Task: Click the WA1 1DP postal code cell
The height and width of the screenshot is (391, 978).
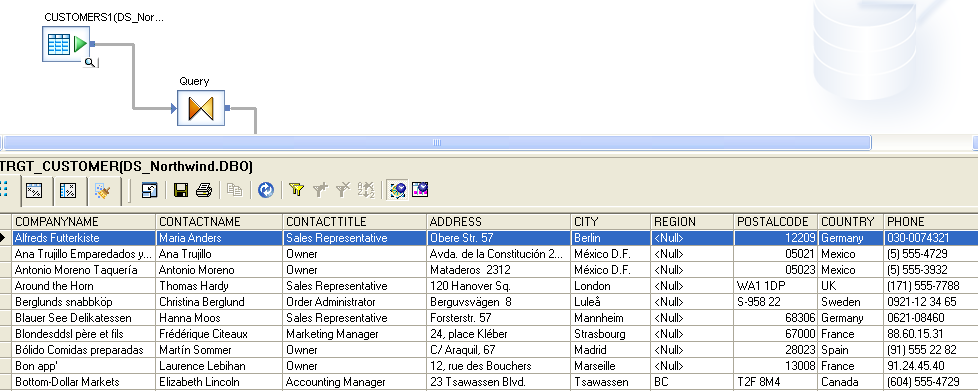Action: [776, 286]
